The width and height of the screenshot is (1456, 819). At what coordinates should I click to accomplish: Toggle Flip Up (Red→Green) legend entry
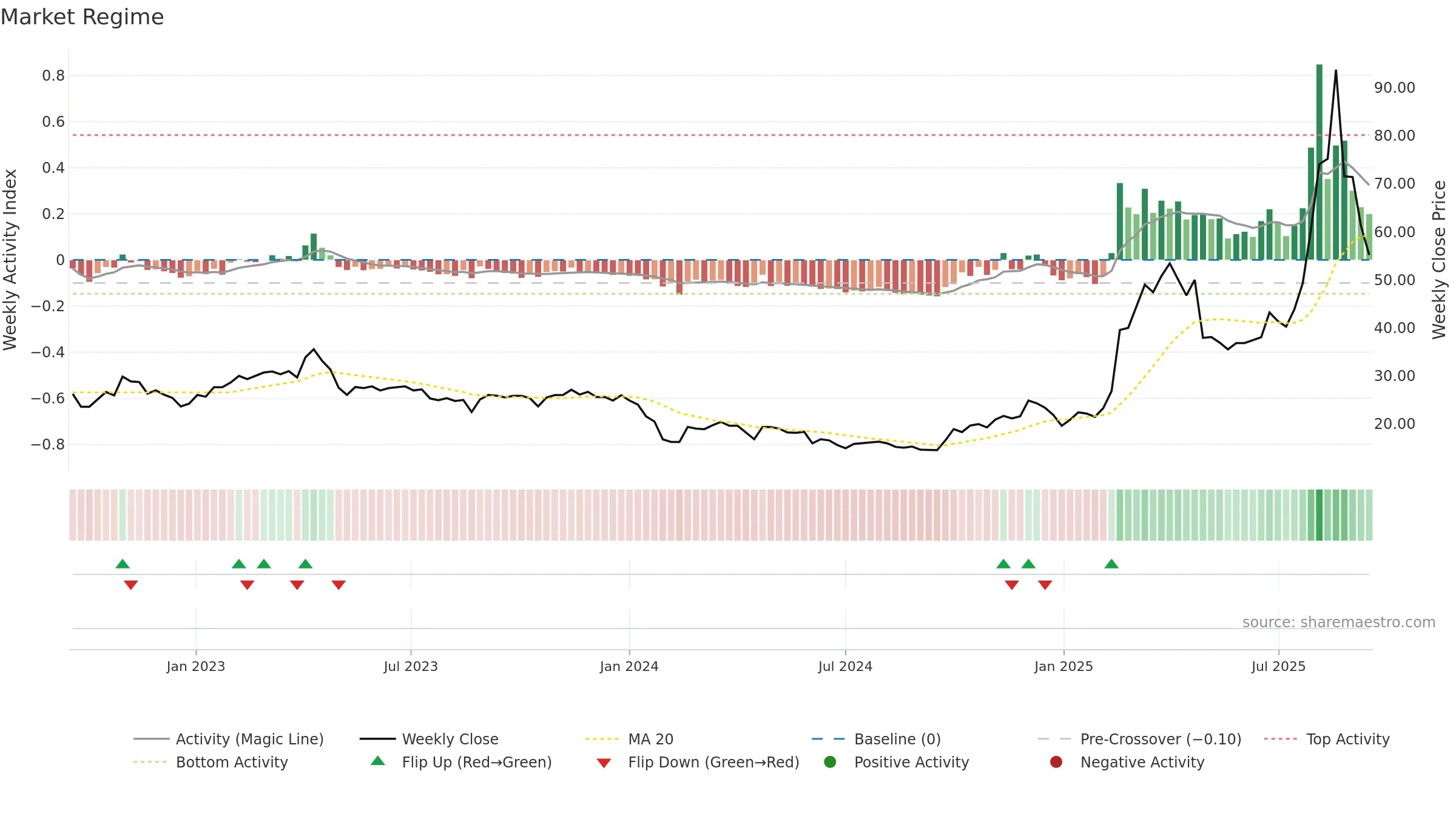coord(461,762)
